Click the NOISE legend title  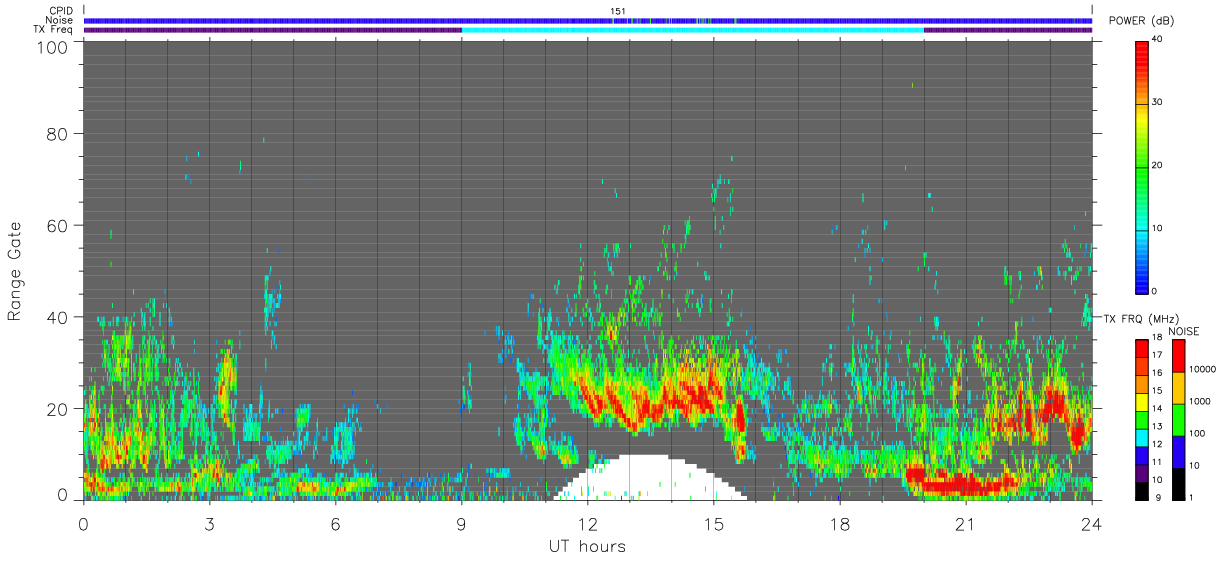point(1186,331)
